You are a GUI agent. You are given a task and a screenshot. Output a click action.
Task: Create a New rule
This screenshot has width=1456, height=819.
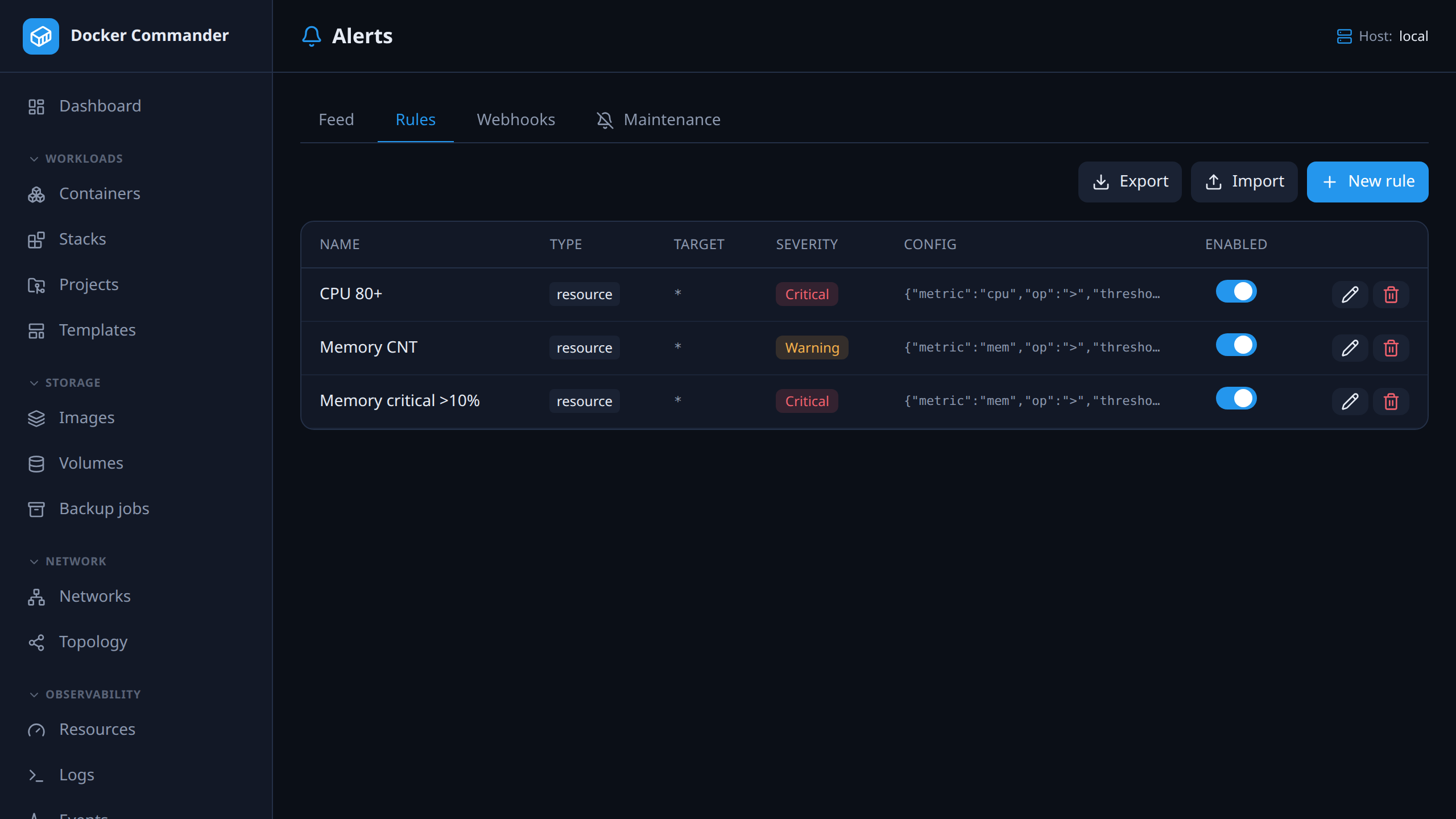point(1367,182)
